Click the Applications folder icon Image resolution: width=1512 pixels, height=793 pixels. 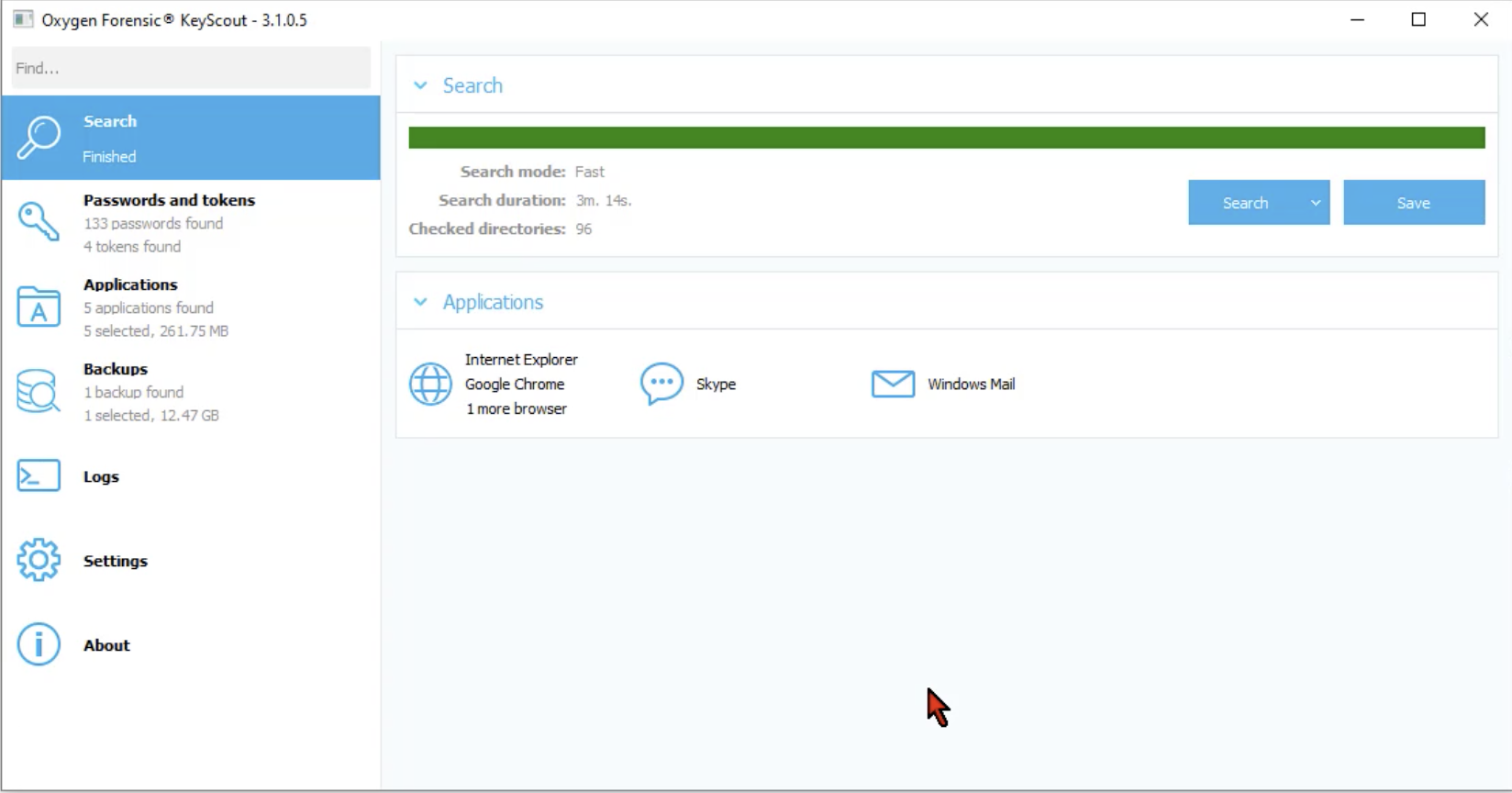click(39, 307)
